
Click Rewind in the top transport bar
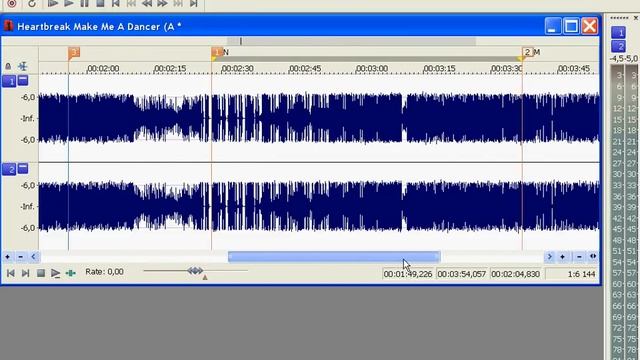click(x=147, y=4)
